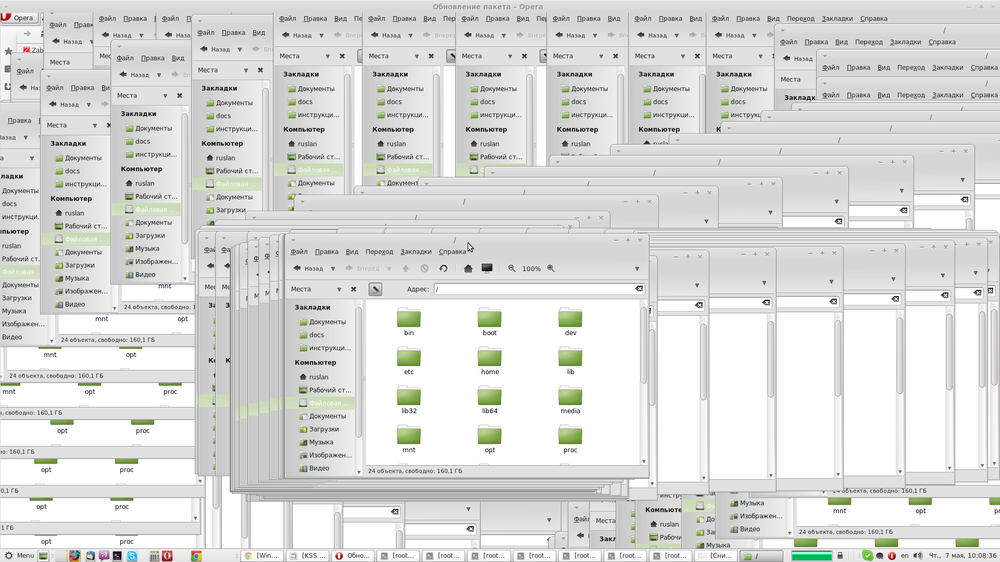Launch Firefox from the bottom panel
1000x562 pixels.
click(74, 555)
